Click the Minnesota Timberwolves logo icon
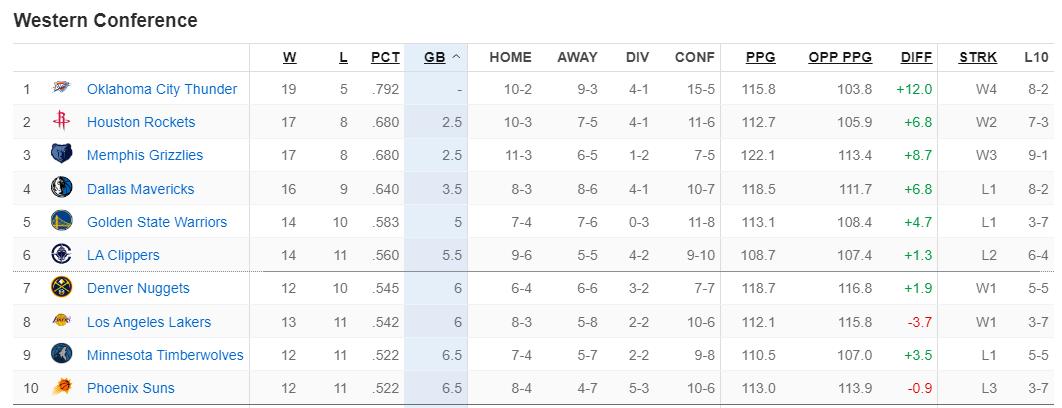1062x408 pixels. 61,355
